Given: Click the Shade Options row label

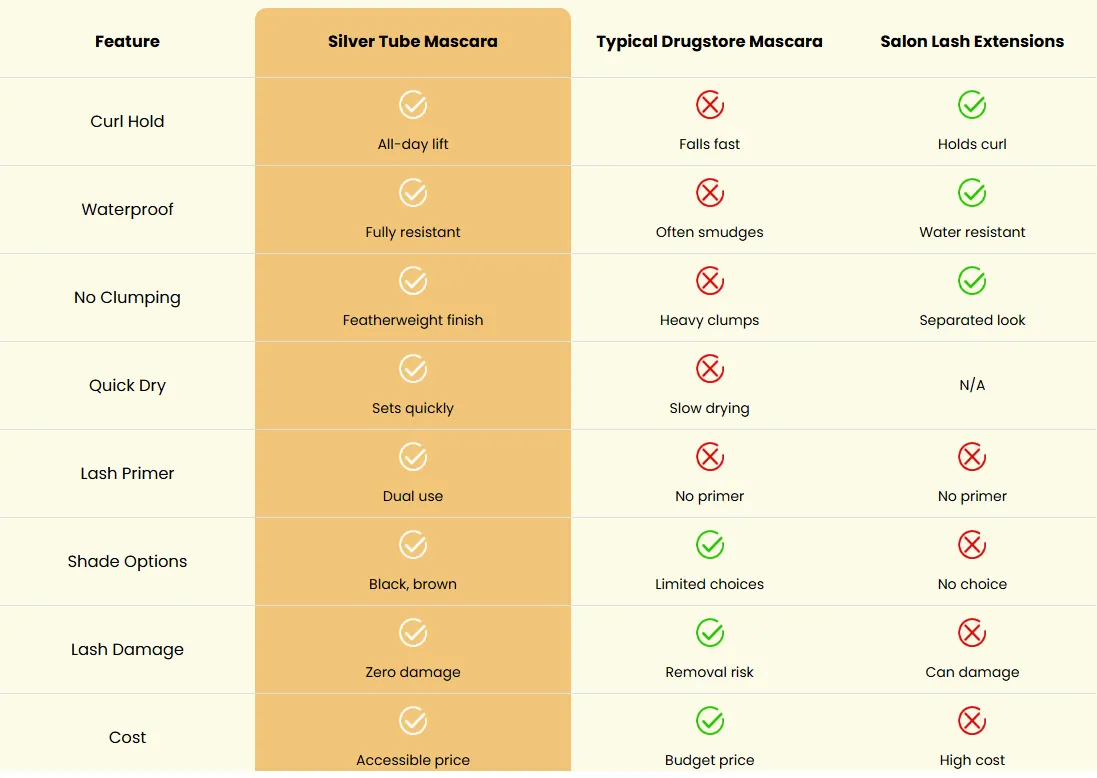Looking at the screenshot, I should pos(127,561).
